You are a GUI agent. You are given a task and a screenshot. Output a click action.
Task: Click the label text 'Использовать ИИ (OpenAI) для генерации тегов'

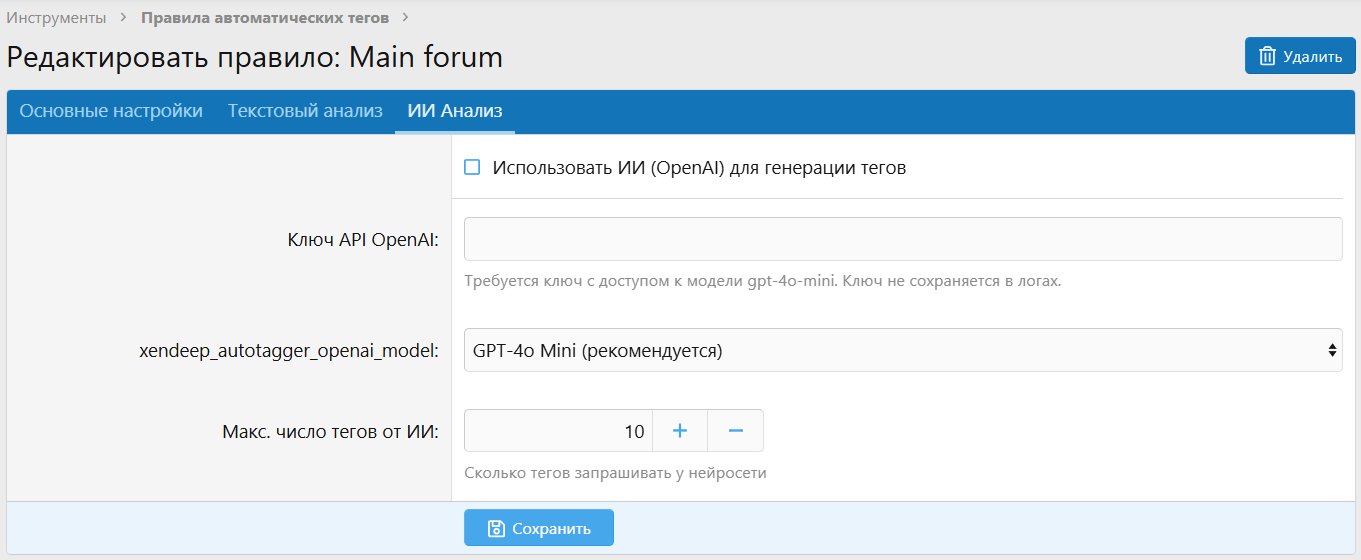coord(699,168)
